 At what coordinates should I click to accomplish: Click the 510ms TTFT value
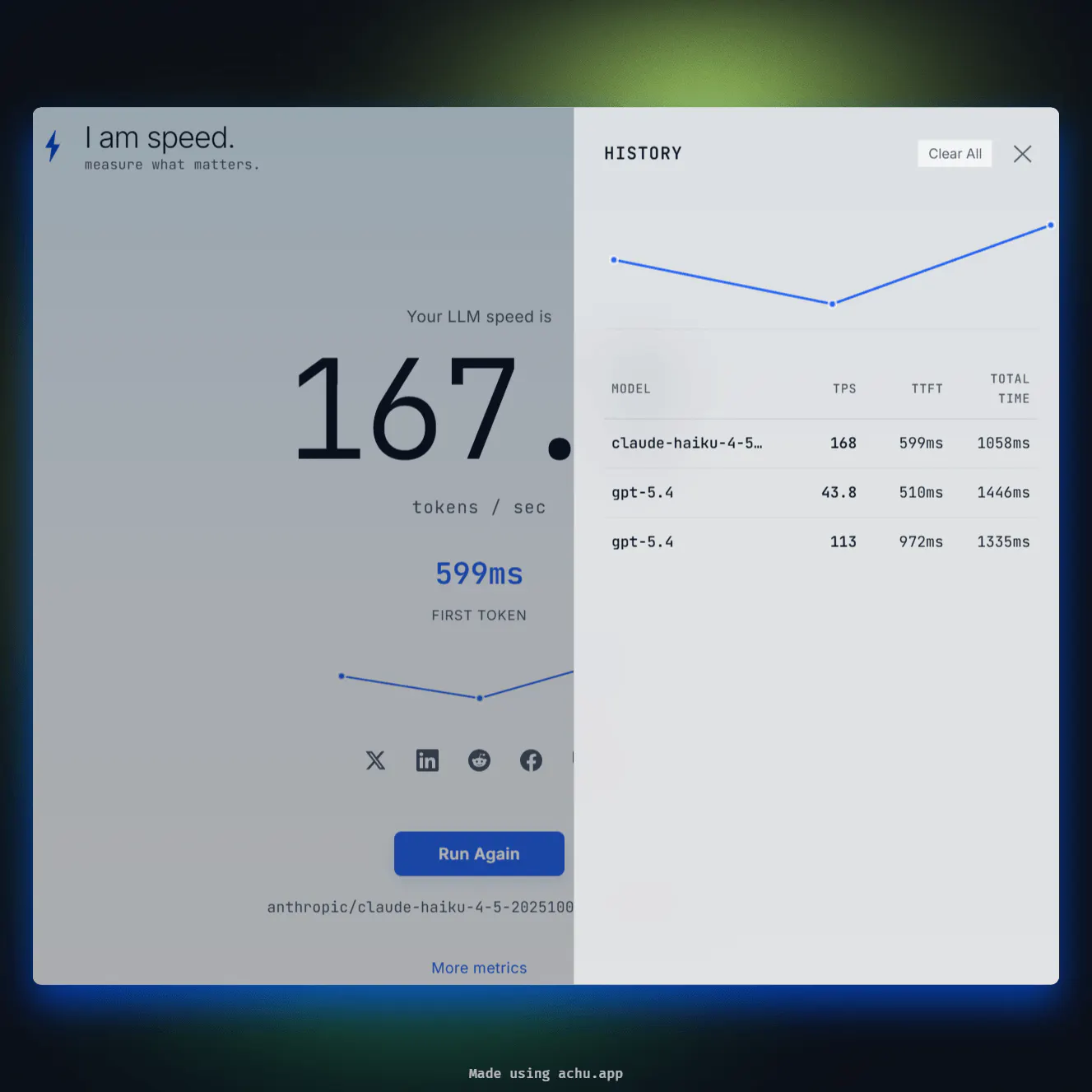921,493
